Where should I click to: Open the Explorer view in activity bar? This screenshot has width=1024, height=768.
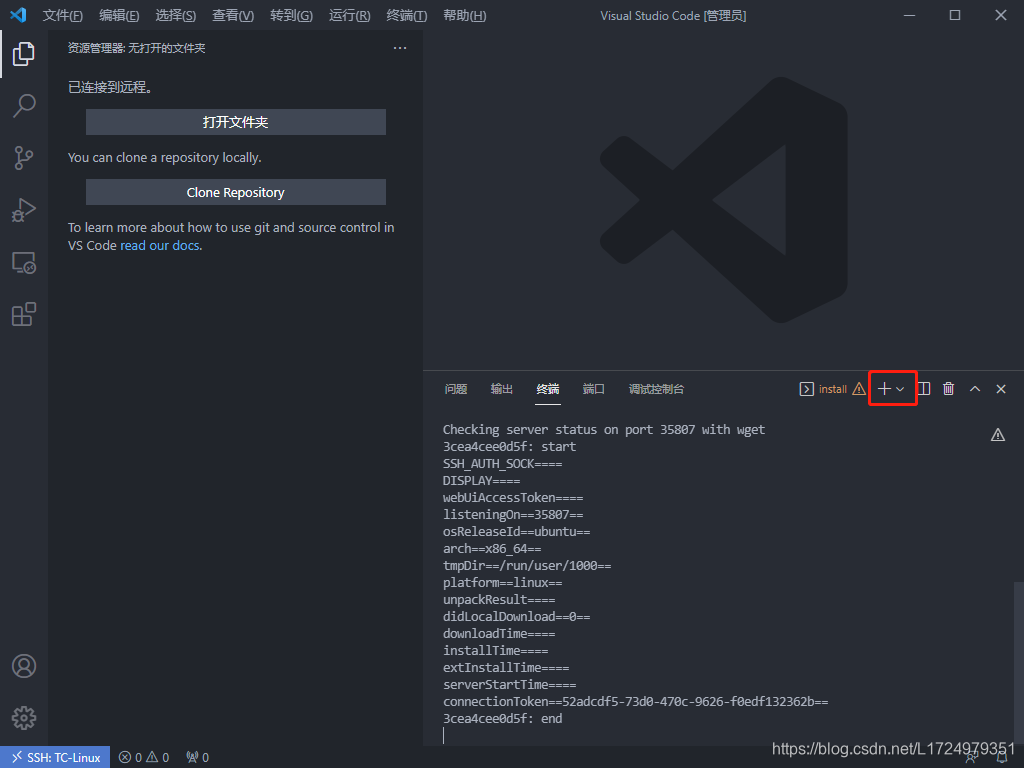pos(24,54)
